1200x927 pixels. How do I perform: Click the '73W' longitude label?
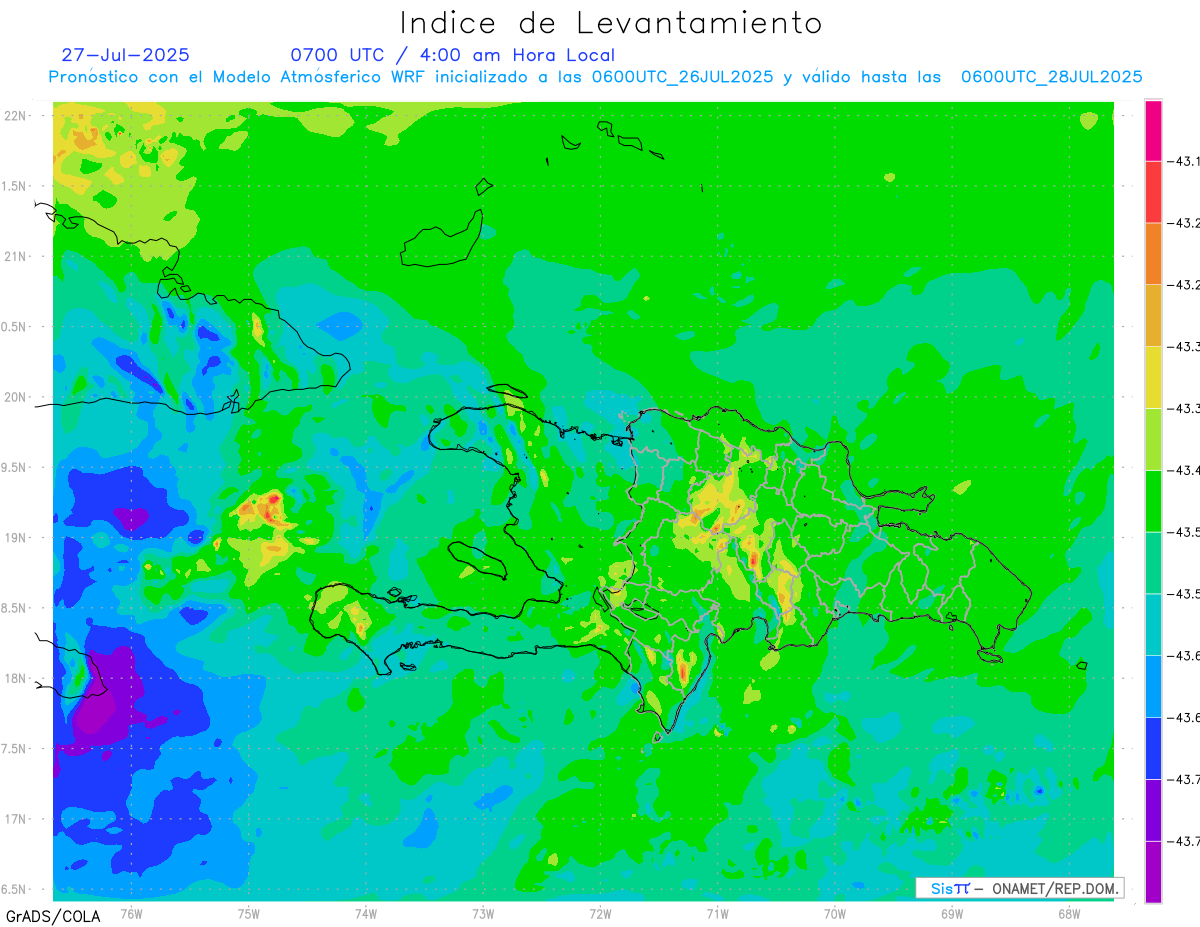483,913
